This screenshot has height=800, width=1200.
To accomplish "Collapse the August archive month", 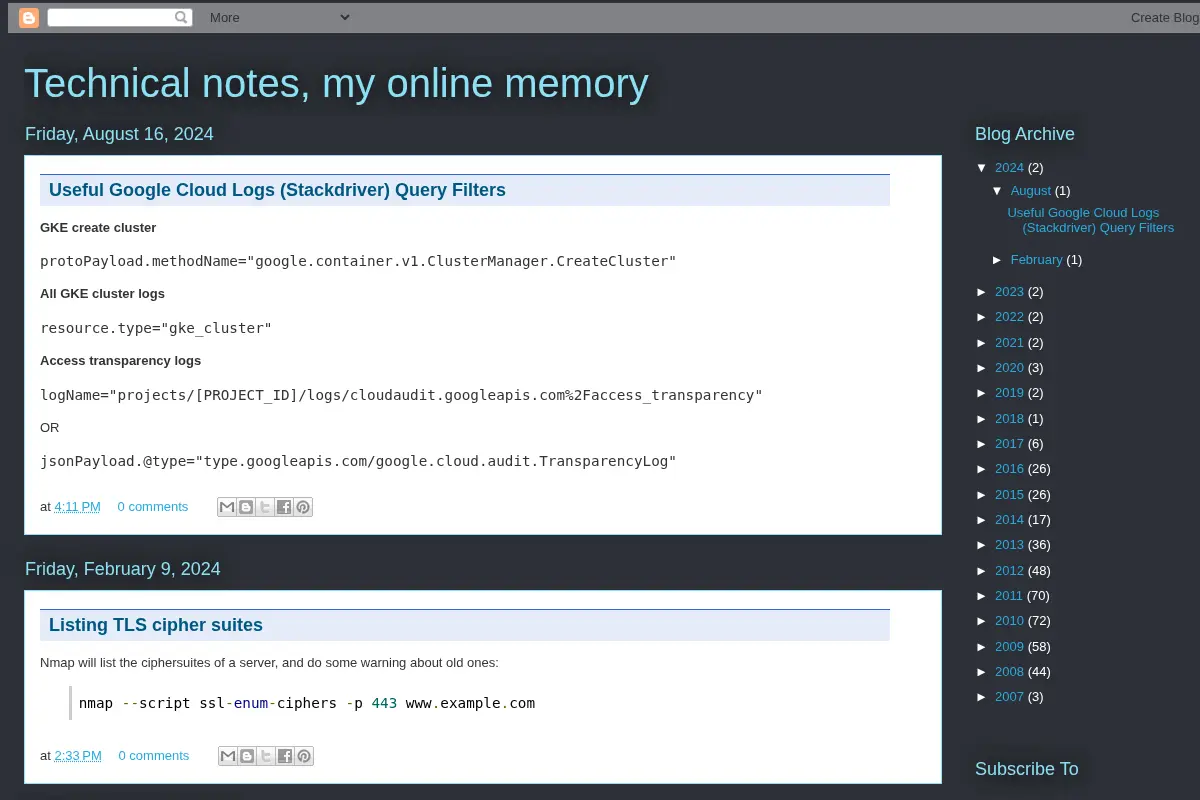I will point(998,190).
